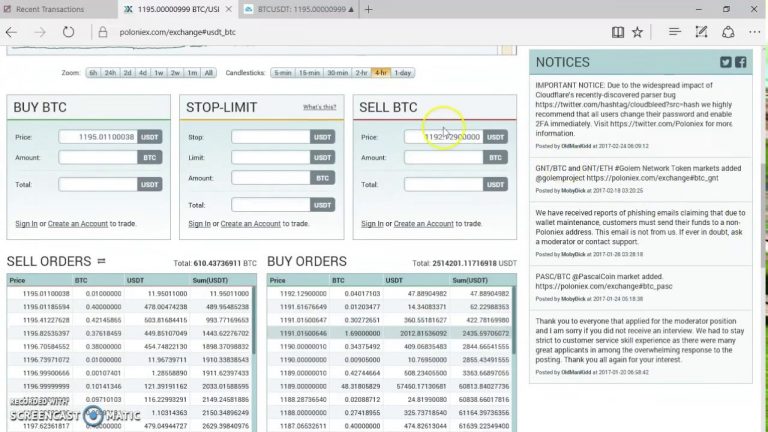Open Edge more options ellipsis
768x432 pixels.
[x=755, y=32]
